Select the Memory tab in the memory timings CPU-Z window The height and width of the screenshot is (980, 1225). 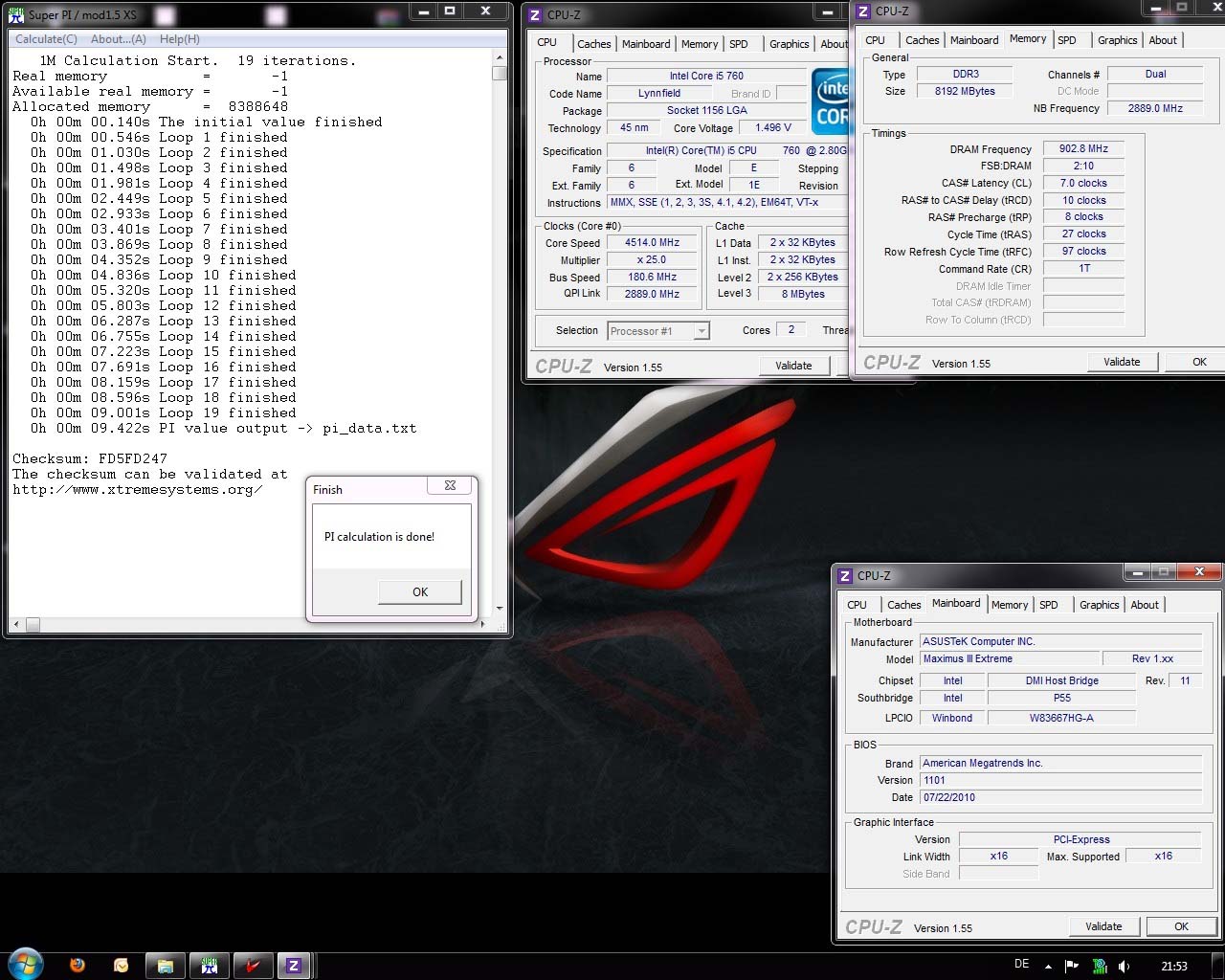[x=1028, y=38]
